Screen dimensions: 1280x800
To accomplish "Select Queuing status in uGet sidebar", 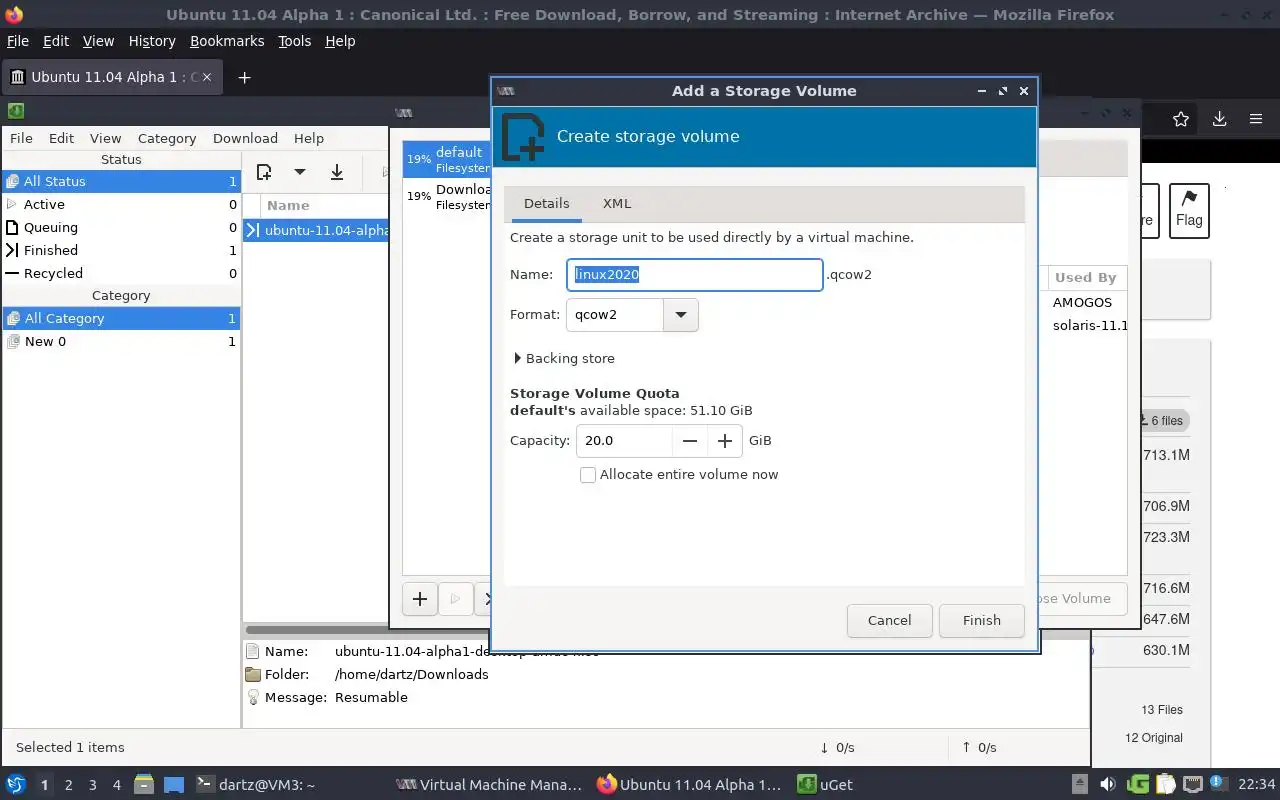I will point(121,227).
